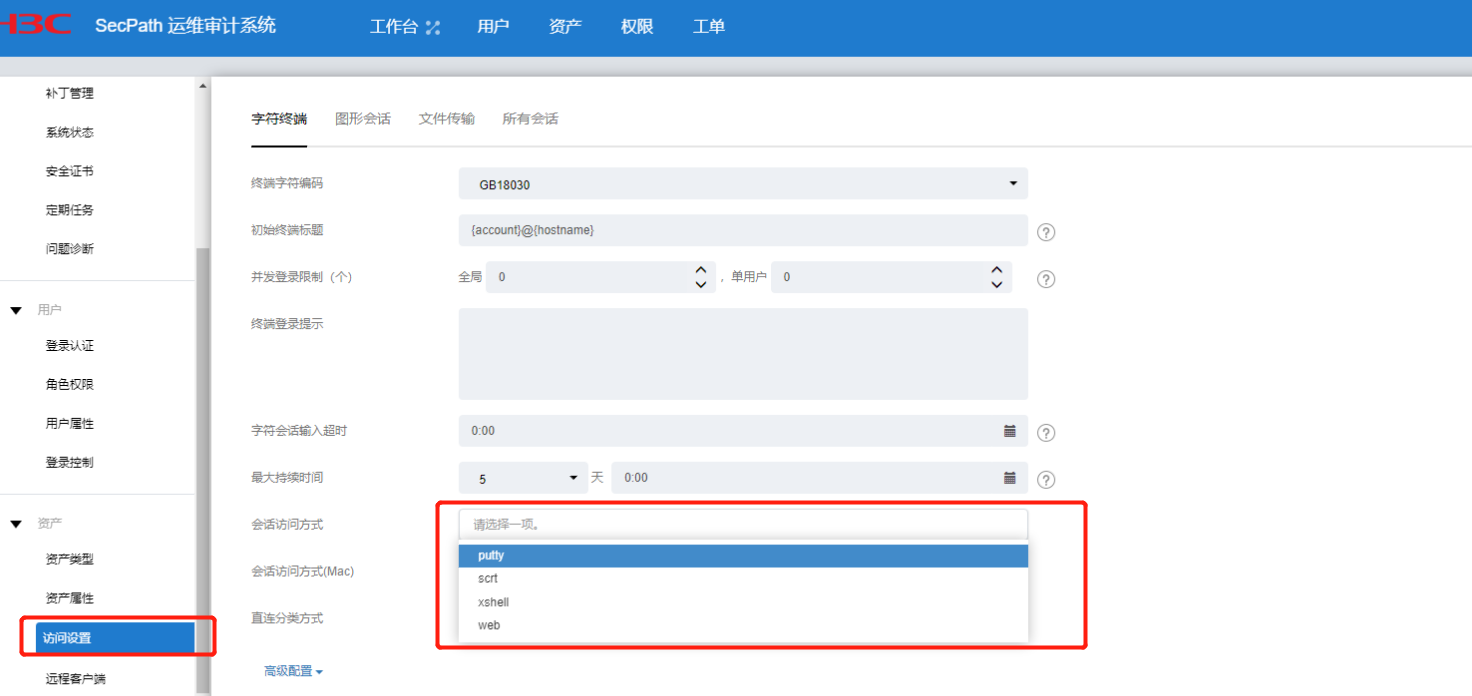1472x696 pixels.
Task: Choose putty from the list
Action: tap(743, 556)
